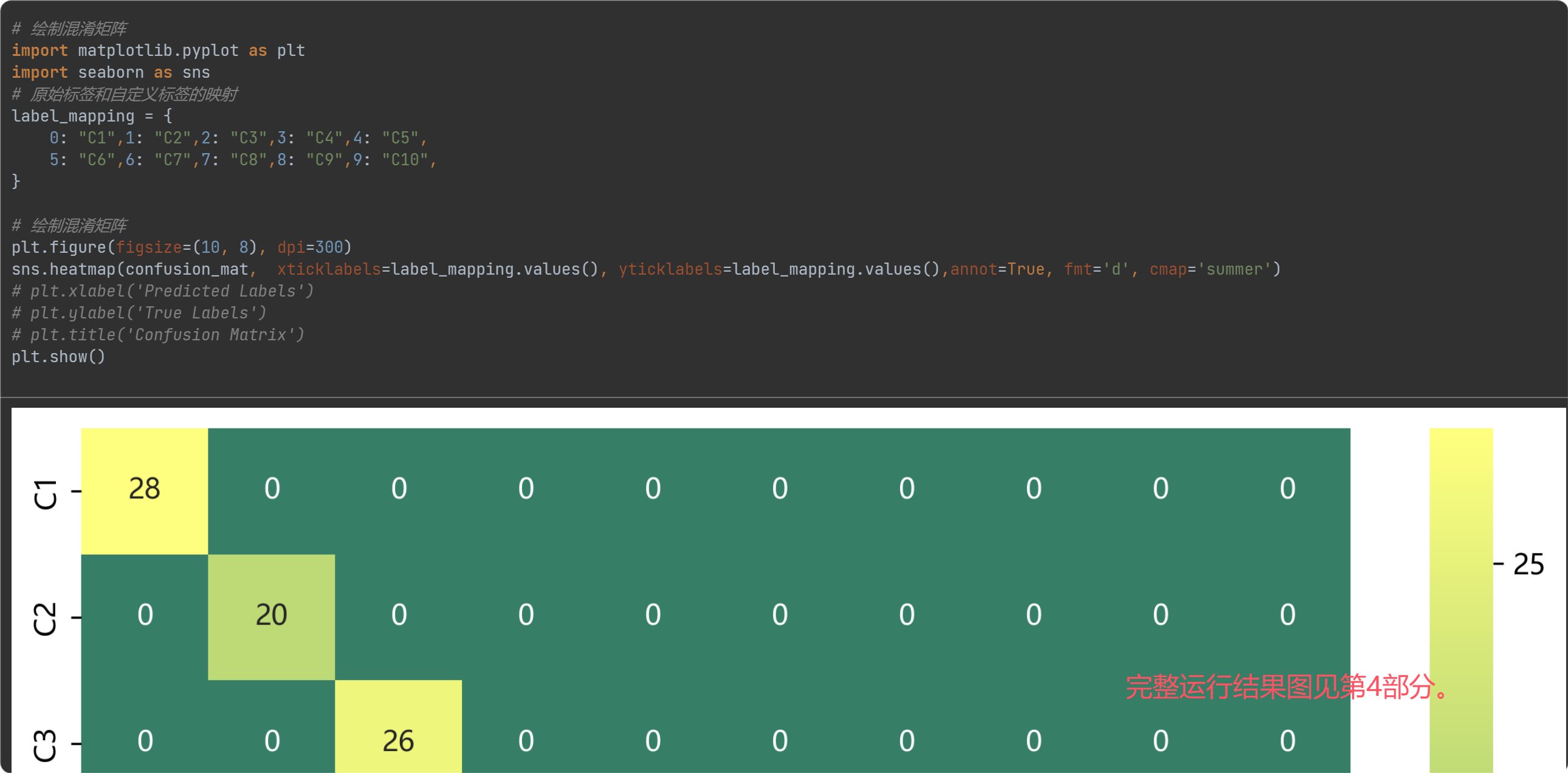1568x773 pixels.
Task: Click the C3 row axis label
Action: pos(45,744)
